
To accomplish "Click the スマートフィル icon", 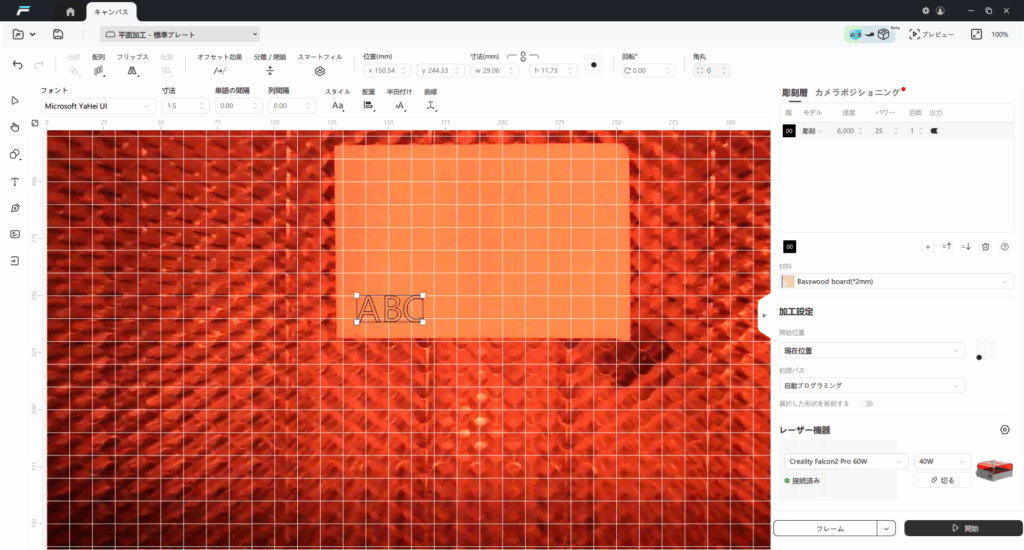I will pos(319,71).
